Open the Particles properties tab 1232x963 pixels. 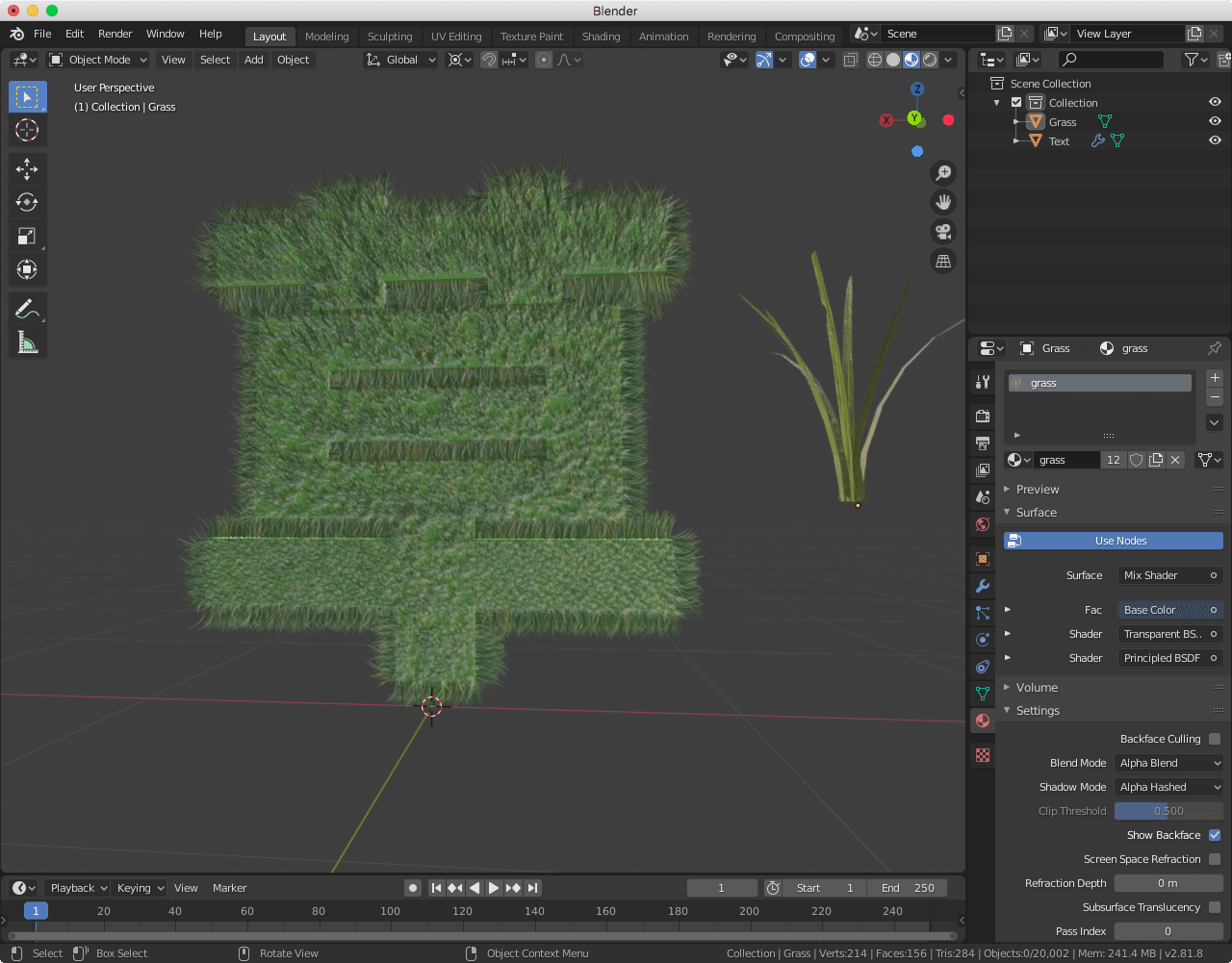pyautogui.click(x=983, y=613)
